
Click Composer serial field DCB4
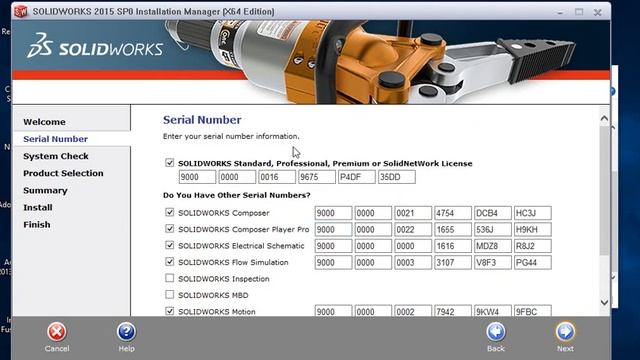pos(493,213)
